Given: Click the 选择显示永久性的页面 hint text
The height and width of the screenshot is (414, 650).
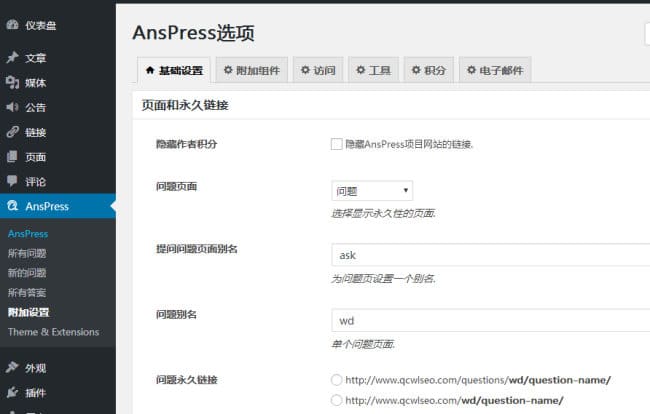Looking at the screenshot, I should click(383, 213).
